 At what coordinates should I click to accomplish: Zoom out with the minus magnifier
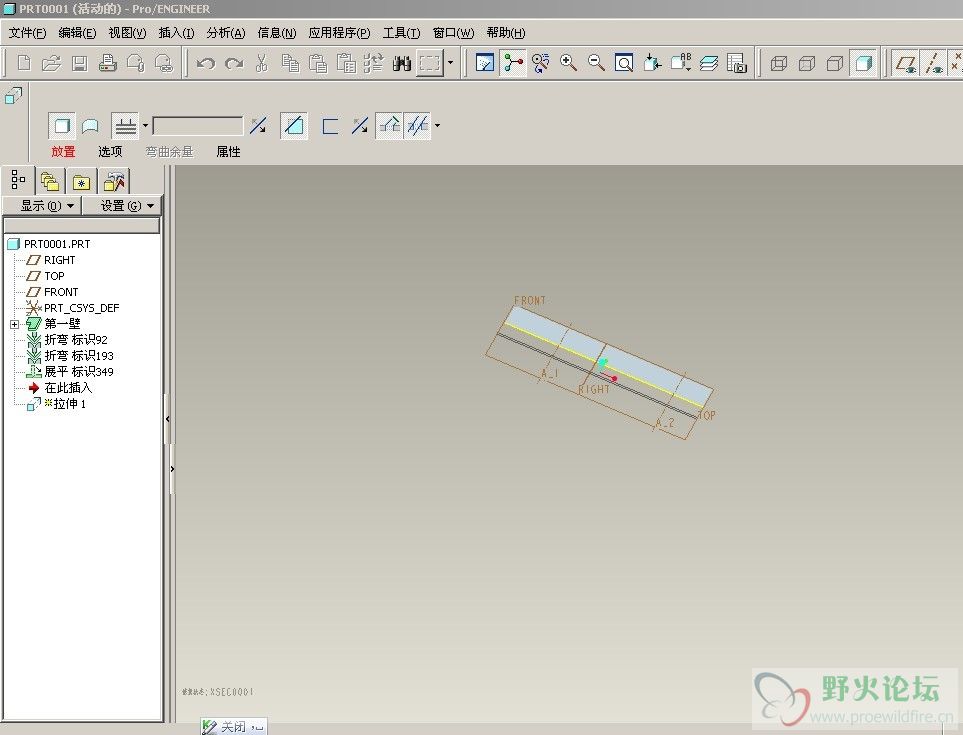click(x=596, y=63)
